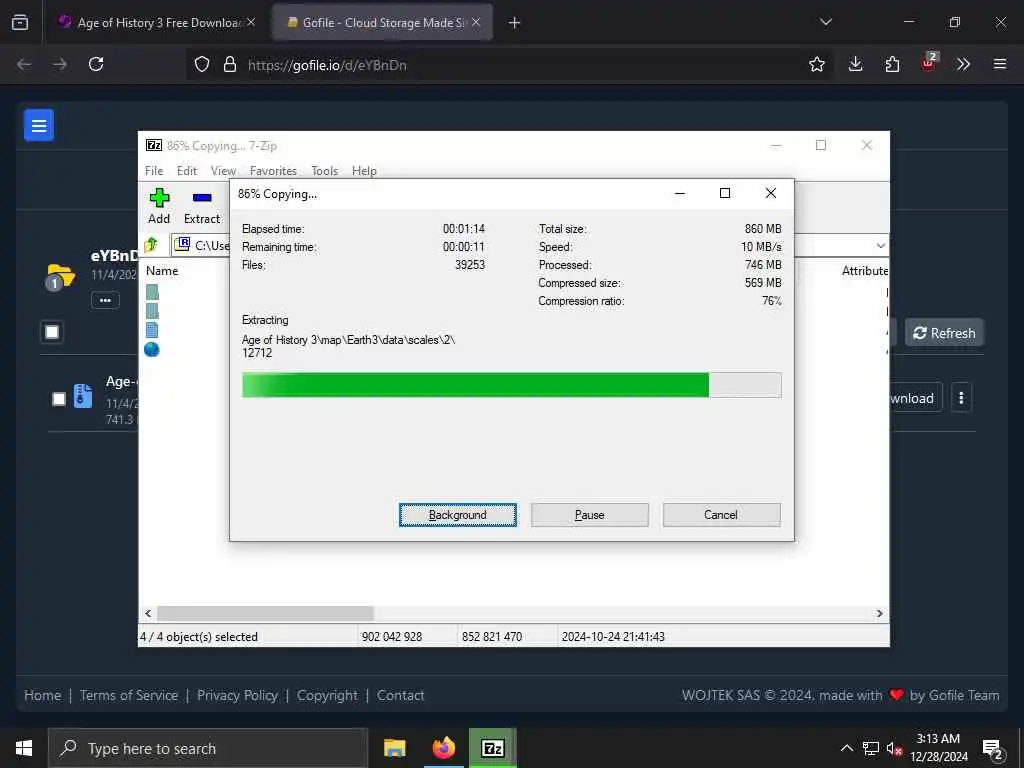Check the Age file row checkbox
This screenshot has height=768, width=1024.
coord(59,399)
